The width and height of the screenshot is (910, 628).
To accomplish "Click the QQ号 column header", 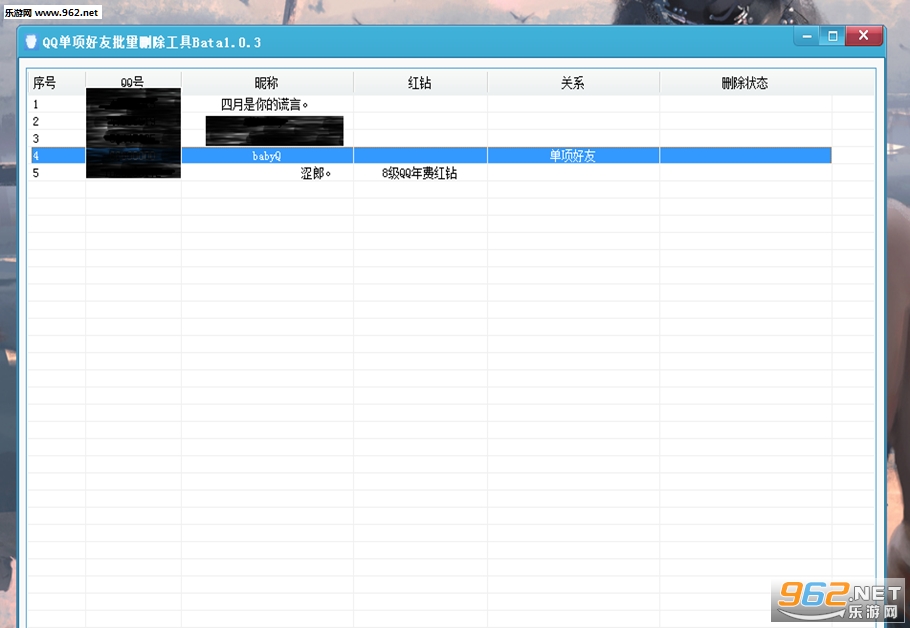I will pos(133,82).
